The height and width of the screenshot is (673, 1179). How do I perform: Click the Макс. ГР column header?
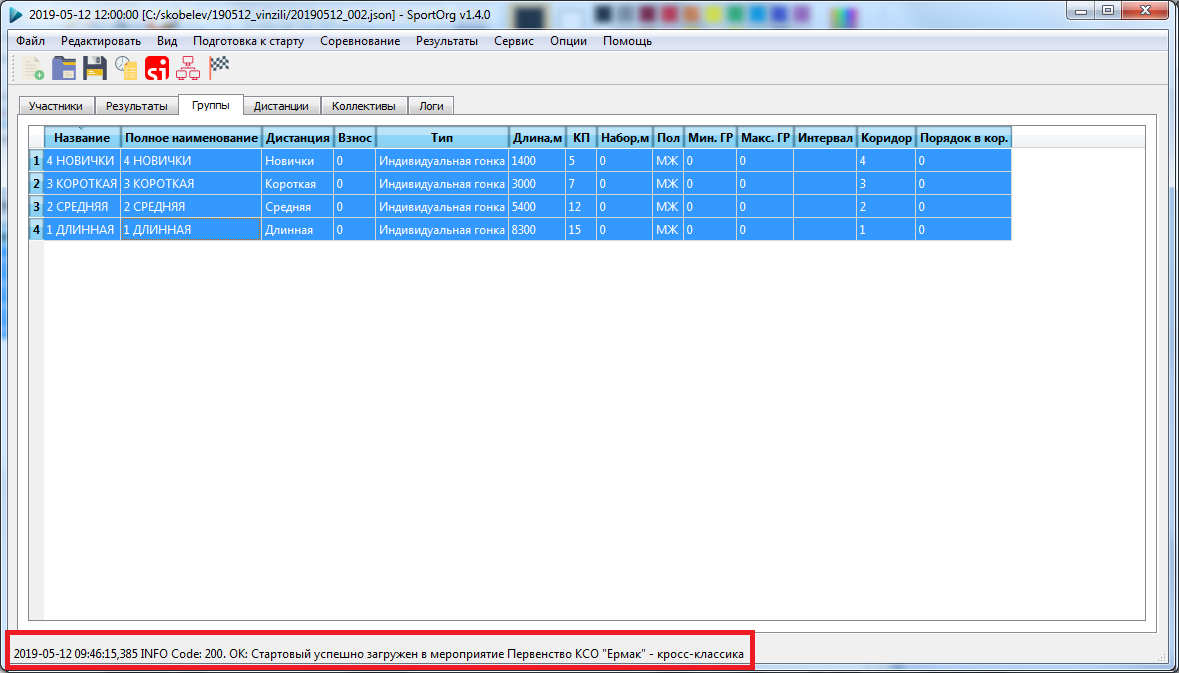765,138
